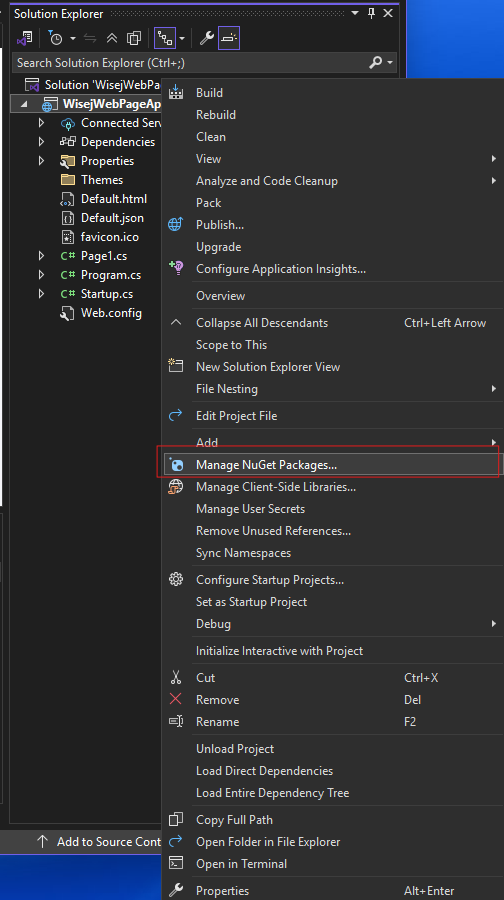Open the Debug submenu

click(331, 623)
